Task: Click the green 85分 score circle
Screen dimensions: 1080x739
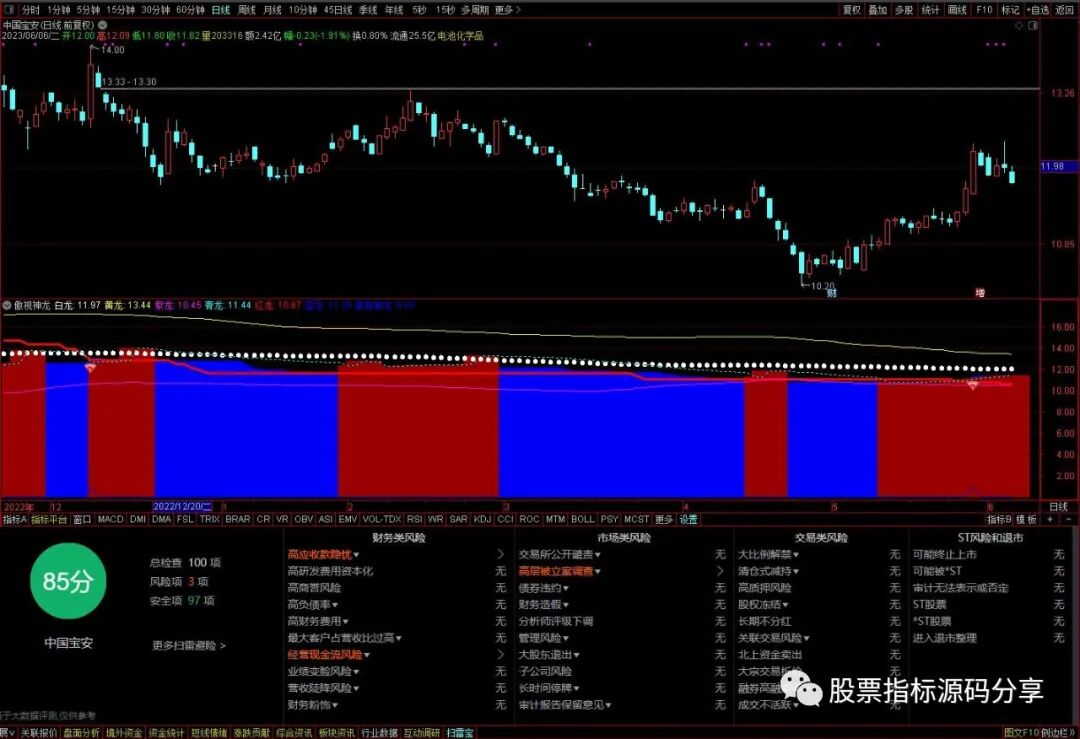Action: (x=68, y=581)
